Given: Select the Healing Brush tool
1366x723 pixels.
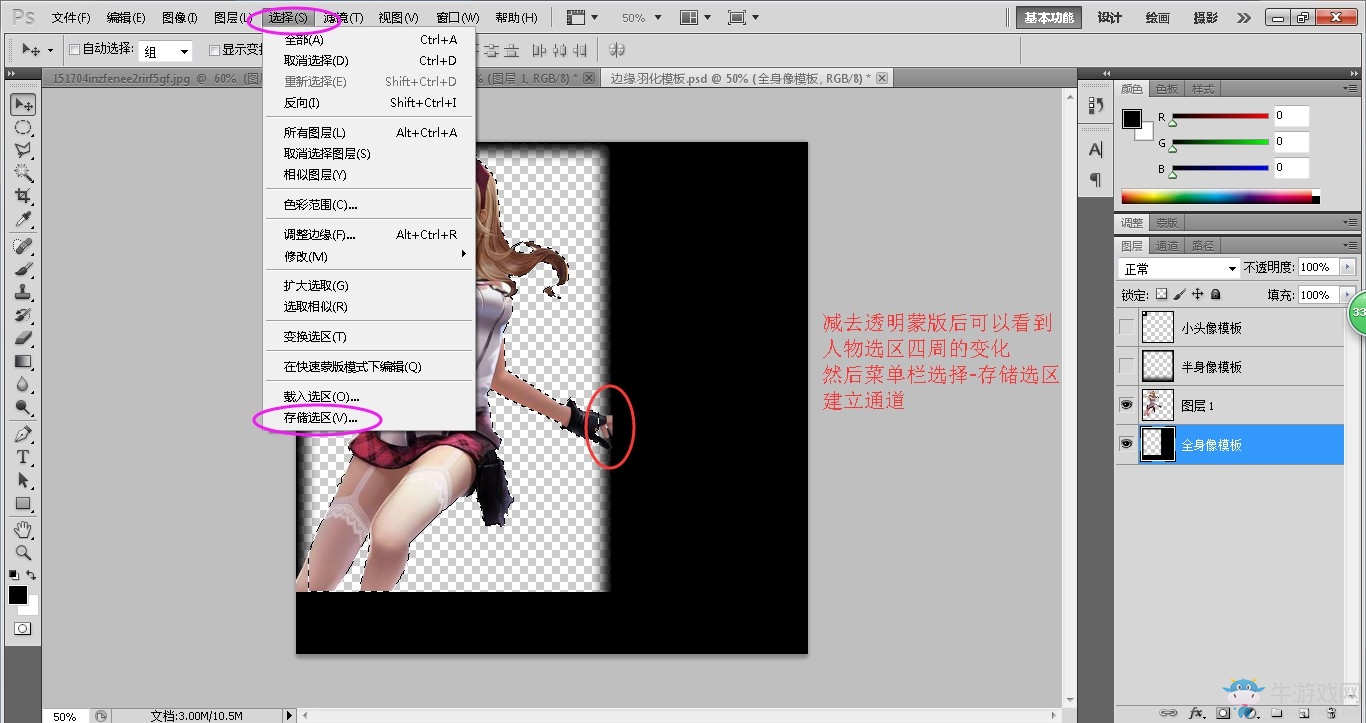Looking at the screenshot, I should tap(23, 246).
